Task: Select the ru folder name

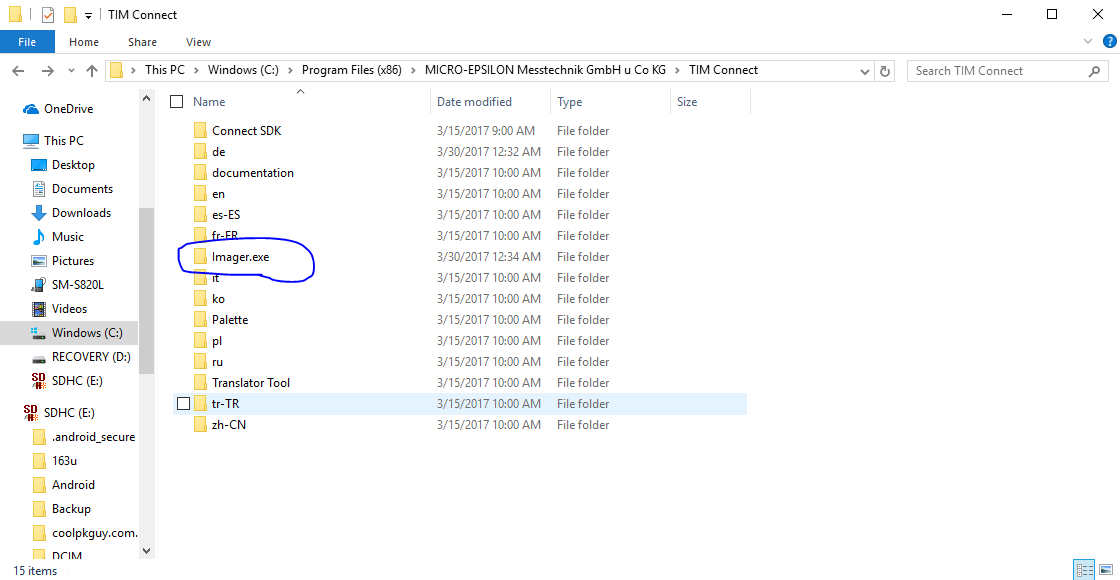Action: click(x=218, y=362)
